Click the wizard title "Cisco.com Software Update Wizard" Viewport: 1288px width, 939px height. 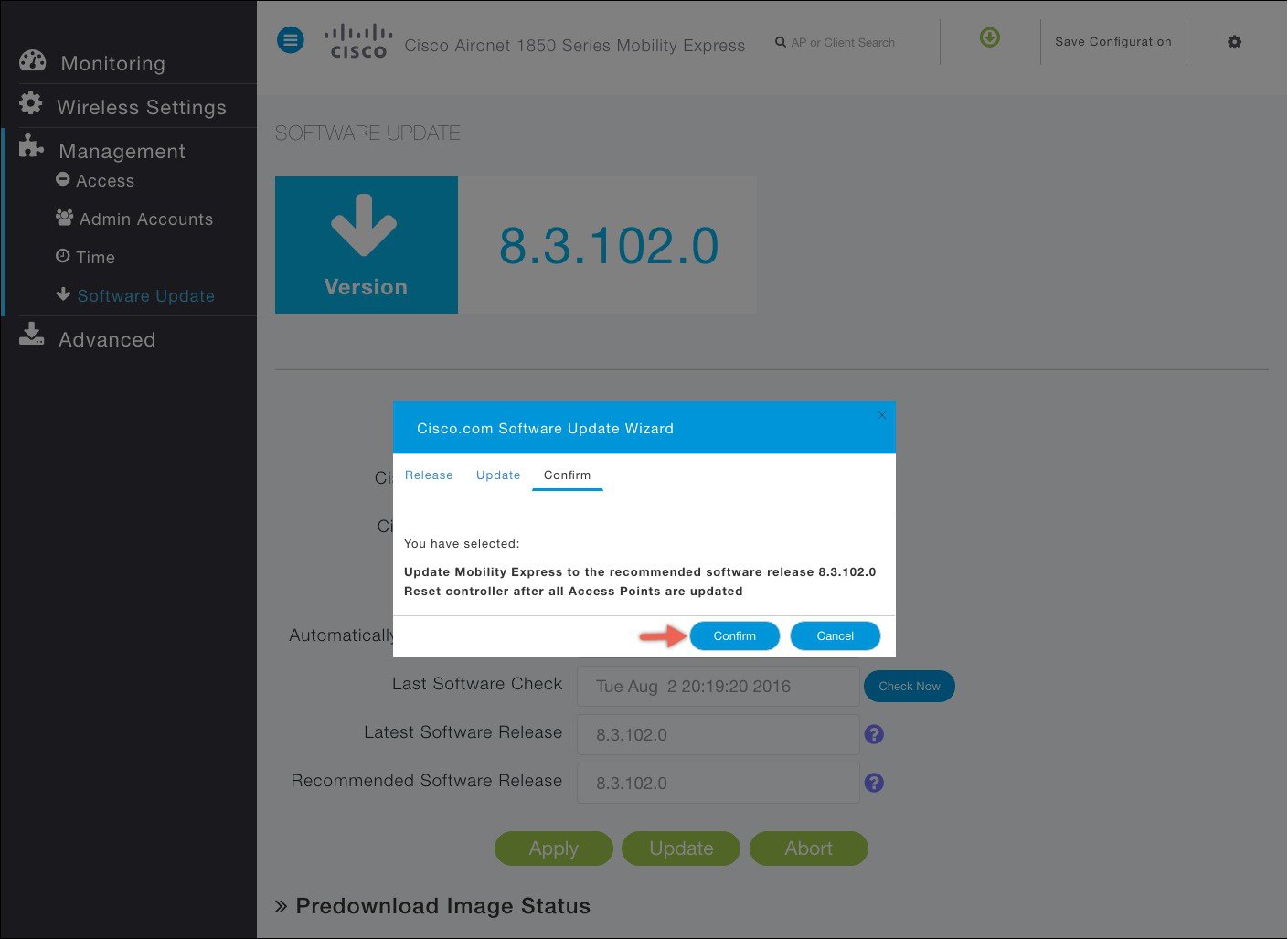(545, 429)
